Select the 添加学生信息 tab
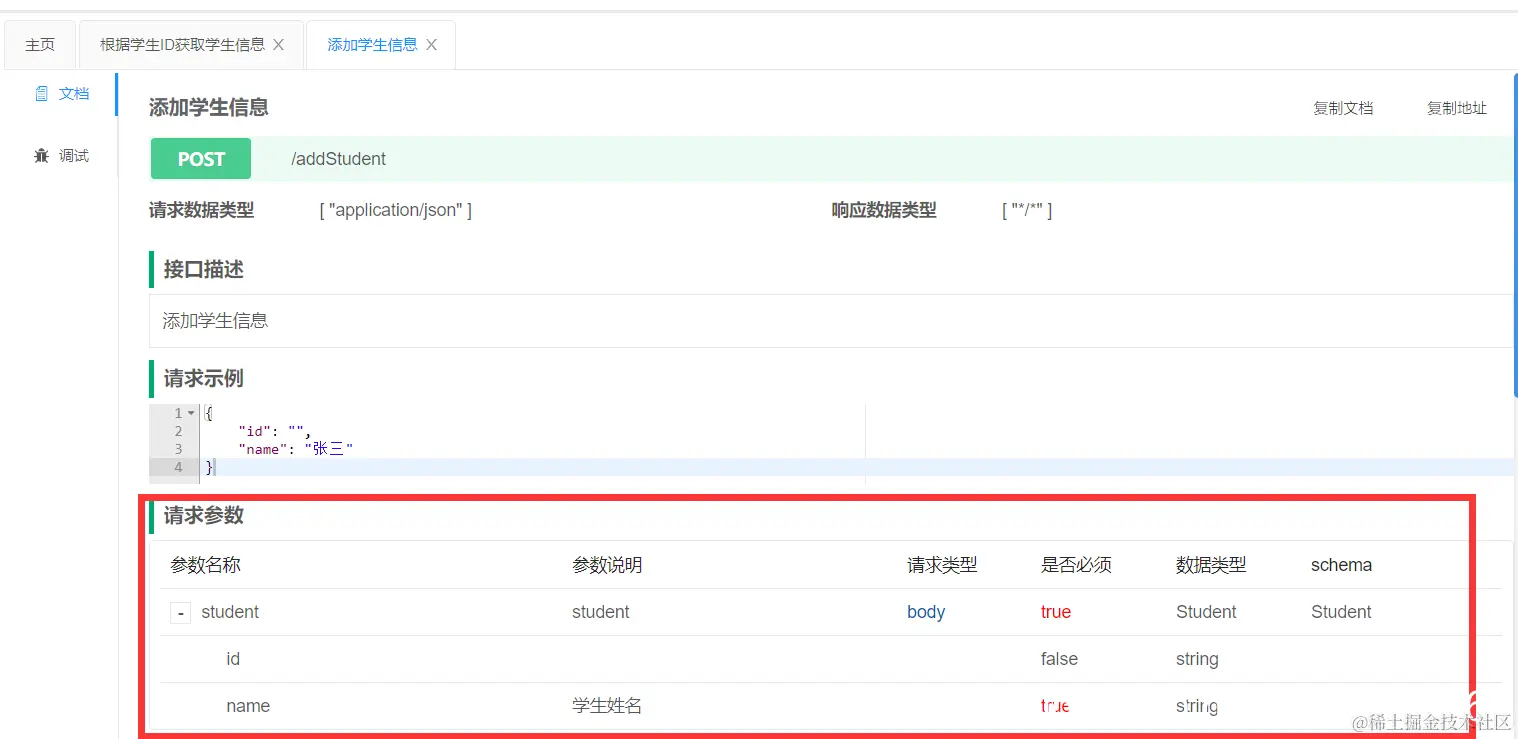 [373, 45]
